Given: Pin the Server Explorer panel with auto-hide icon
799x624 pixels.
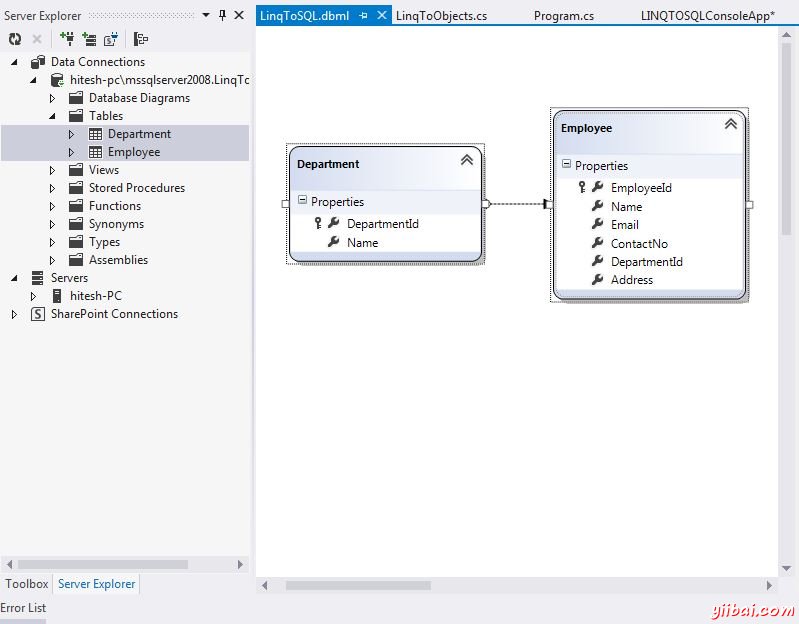Looking at the screenshot, I should (x=222, y=15).
